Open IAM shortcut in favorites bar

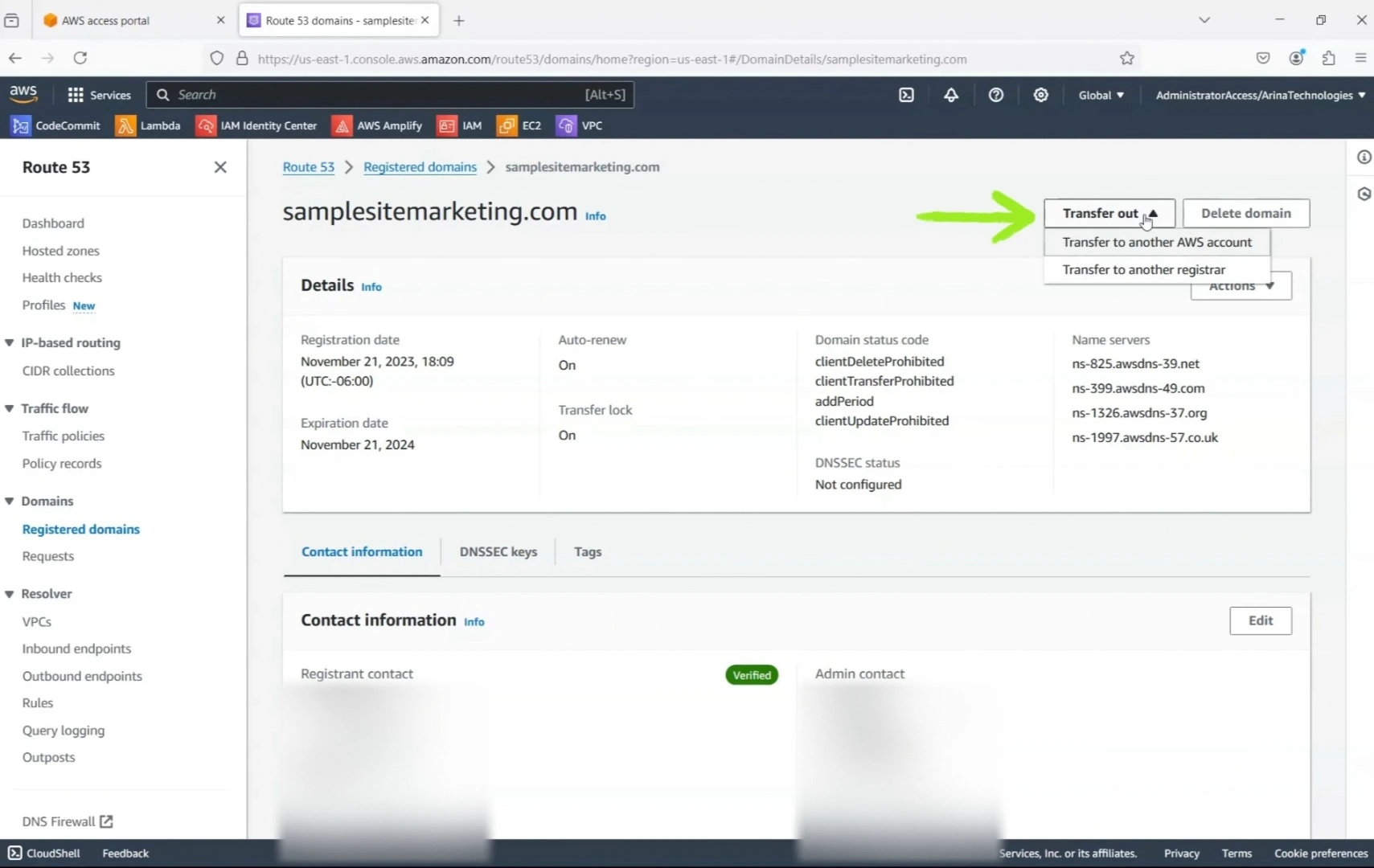pos(460,125)
